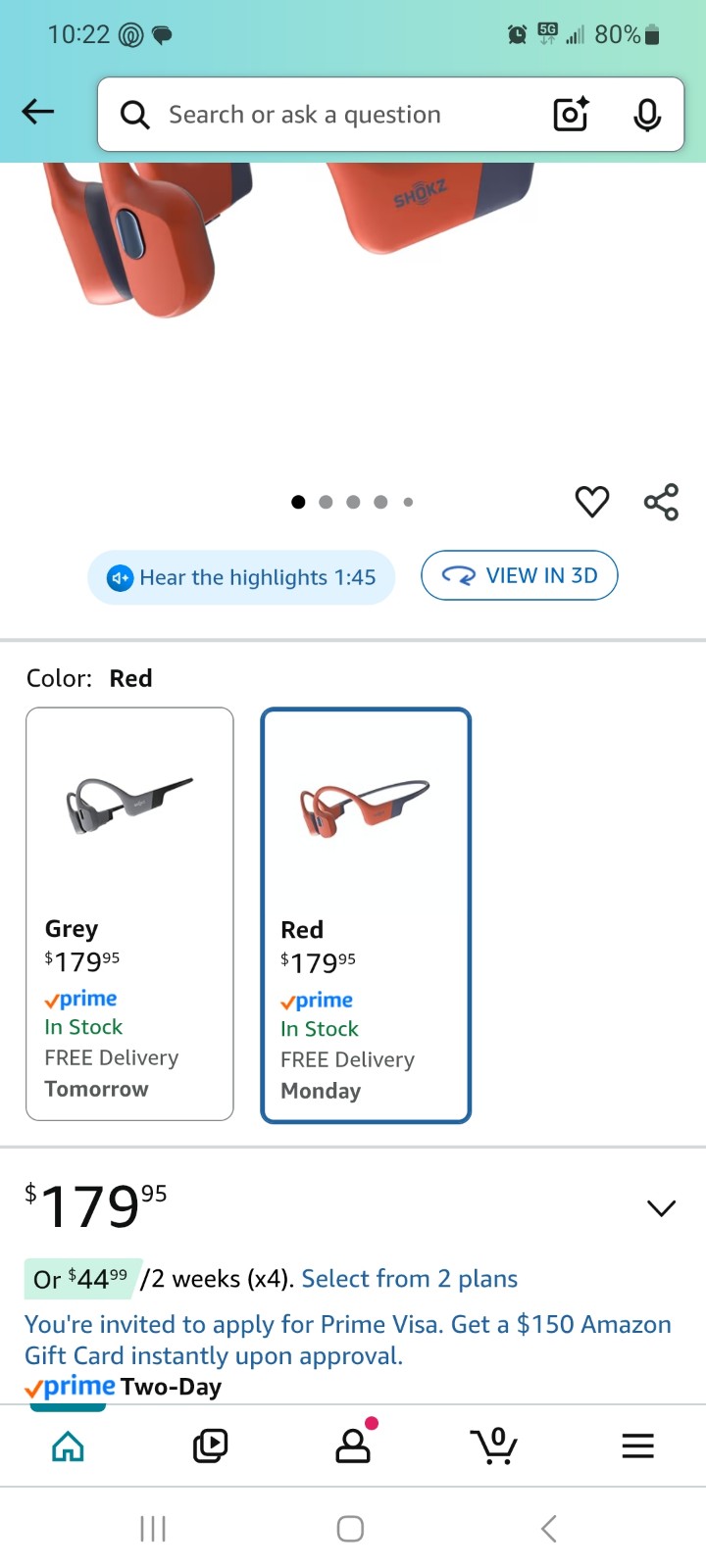
Task: Select the Grey color option
Action: click(129, 913)
